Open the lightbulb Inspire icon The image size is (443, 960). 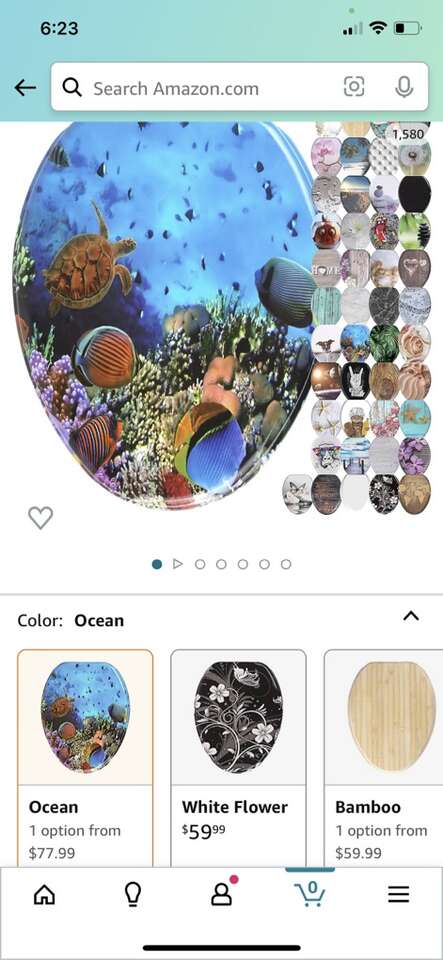(x=132, y=895)
